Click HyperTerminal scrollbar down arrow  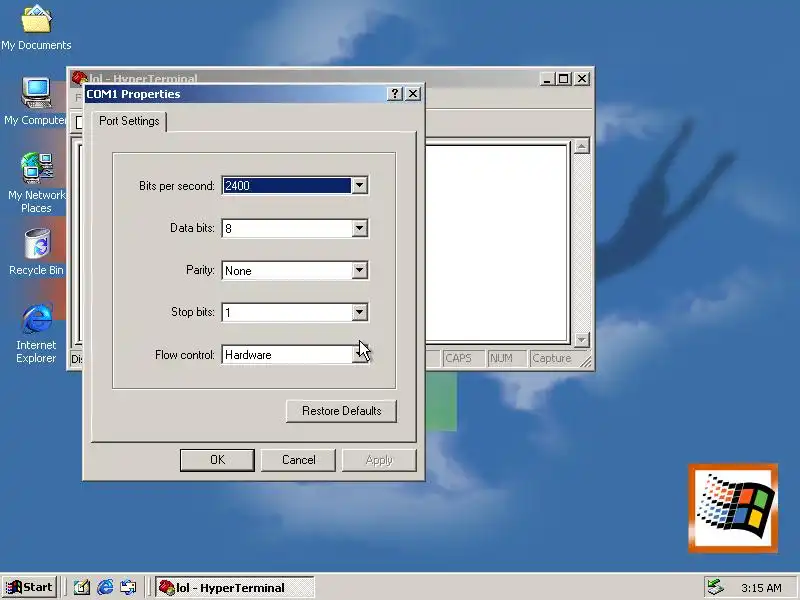(x=582, y=339)
